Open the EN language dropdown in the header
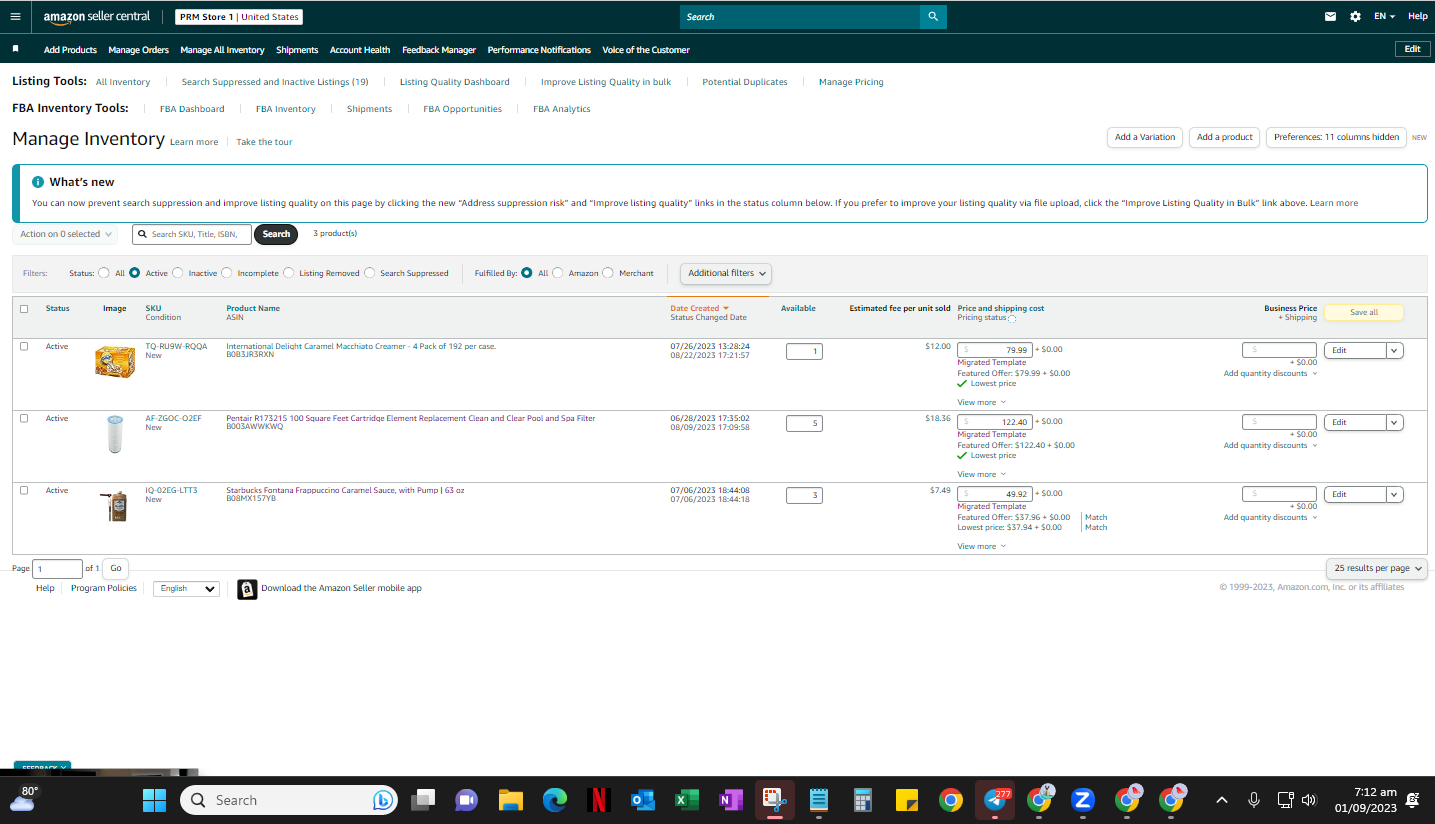The image size is (1435, 824). coord(1384,17)
